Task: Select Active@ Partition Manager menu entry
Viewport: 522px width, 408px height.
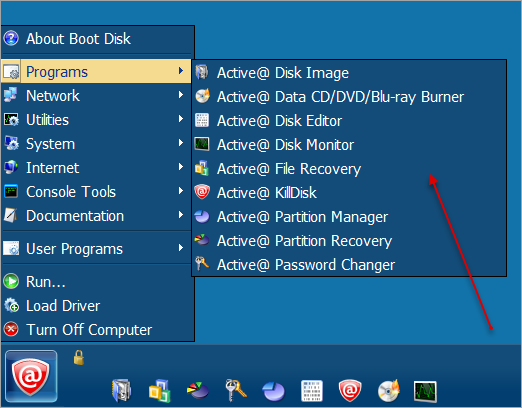Action: 349,217
